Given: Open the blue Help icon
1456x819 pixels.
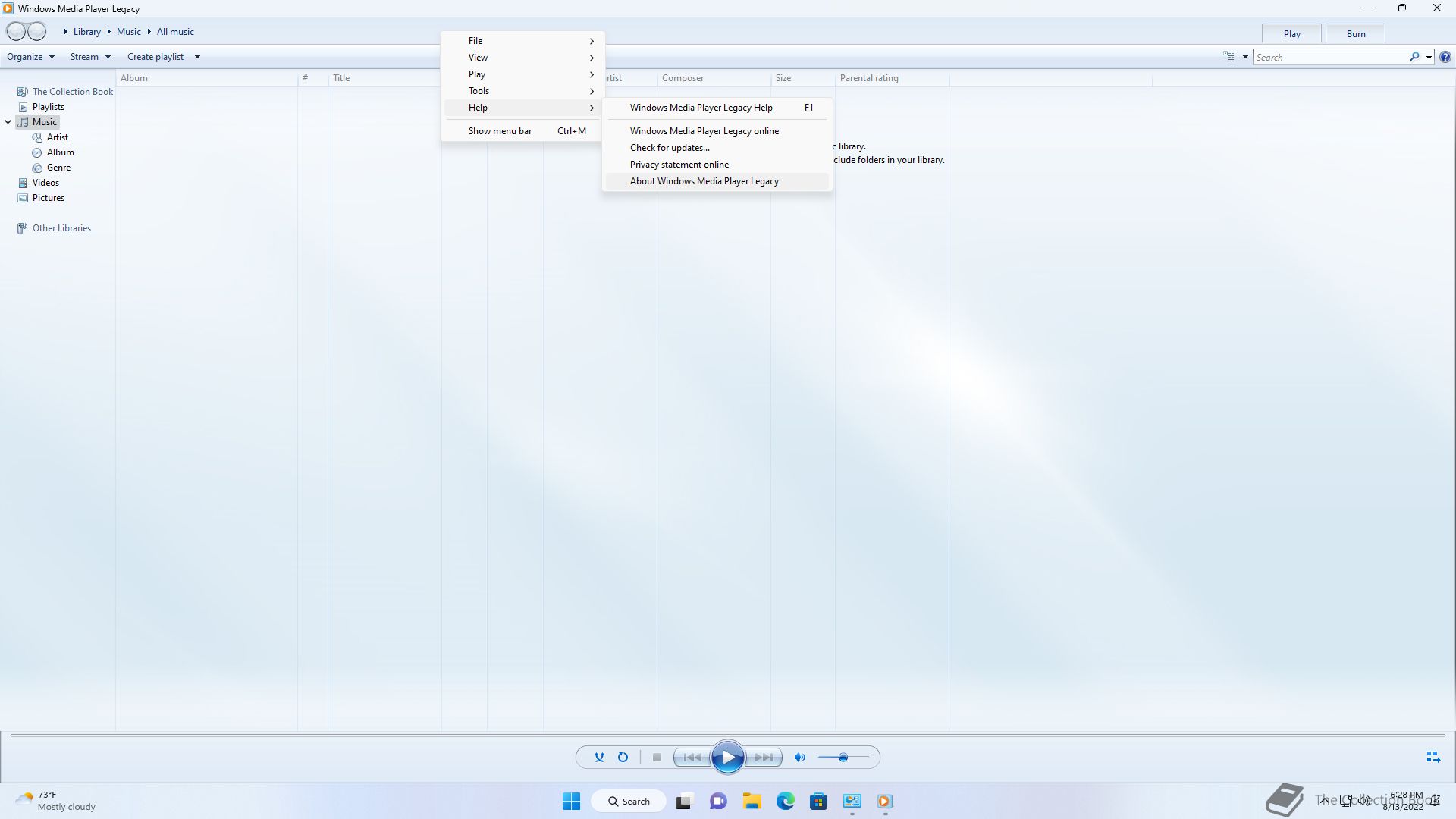Looking at the screenshot, I should tap(1445, 57).
